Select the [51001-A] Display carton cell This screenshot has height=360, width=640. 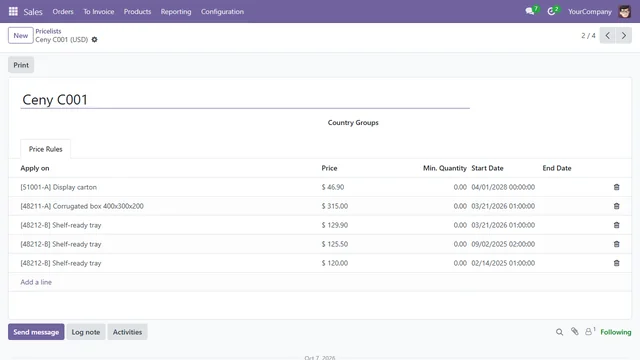58,187
